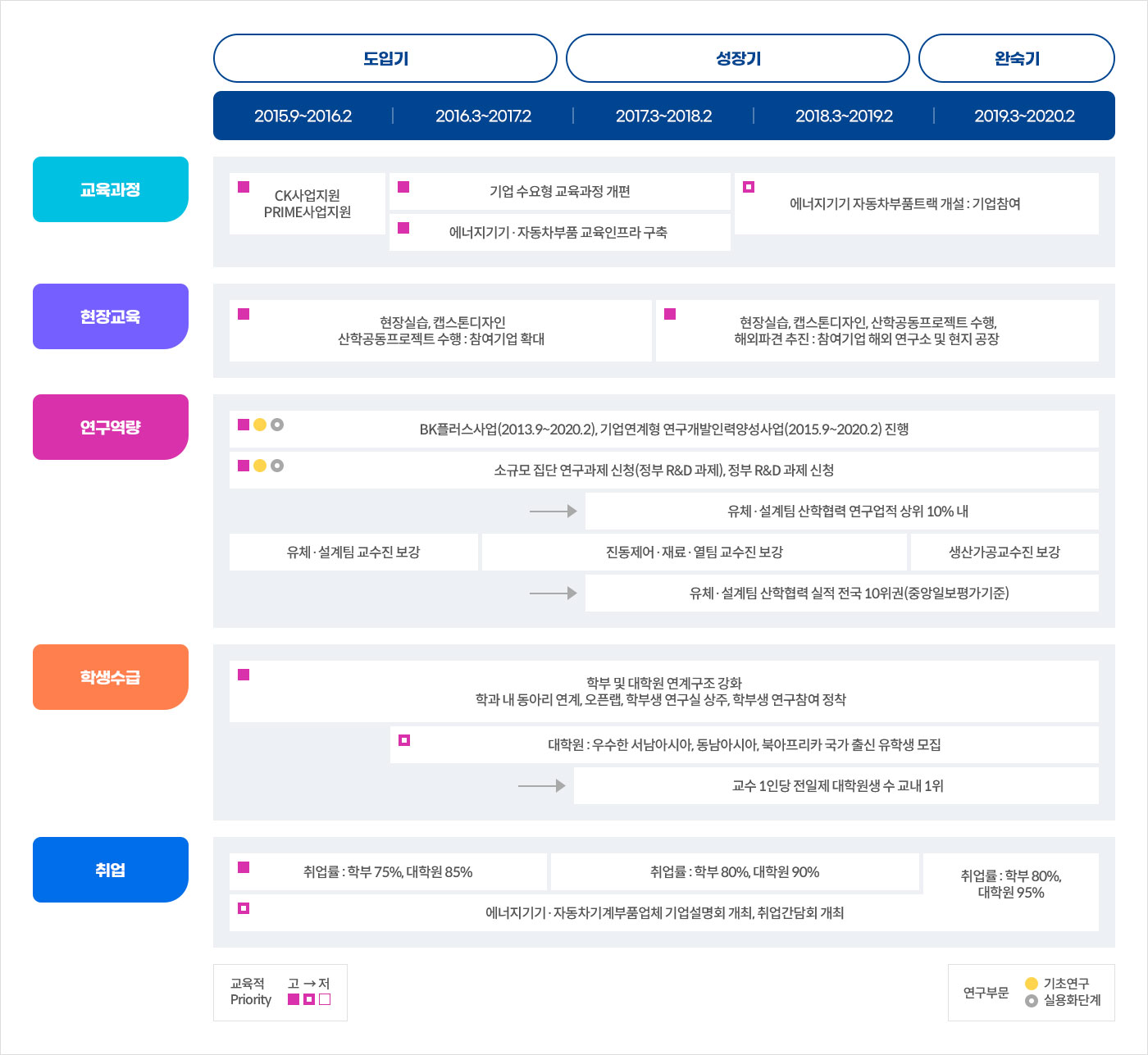This screenshot has width=1148, height=1055.
Task: Click the 연구역량 category button
Action: tap(111, 427)
